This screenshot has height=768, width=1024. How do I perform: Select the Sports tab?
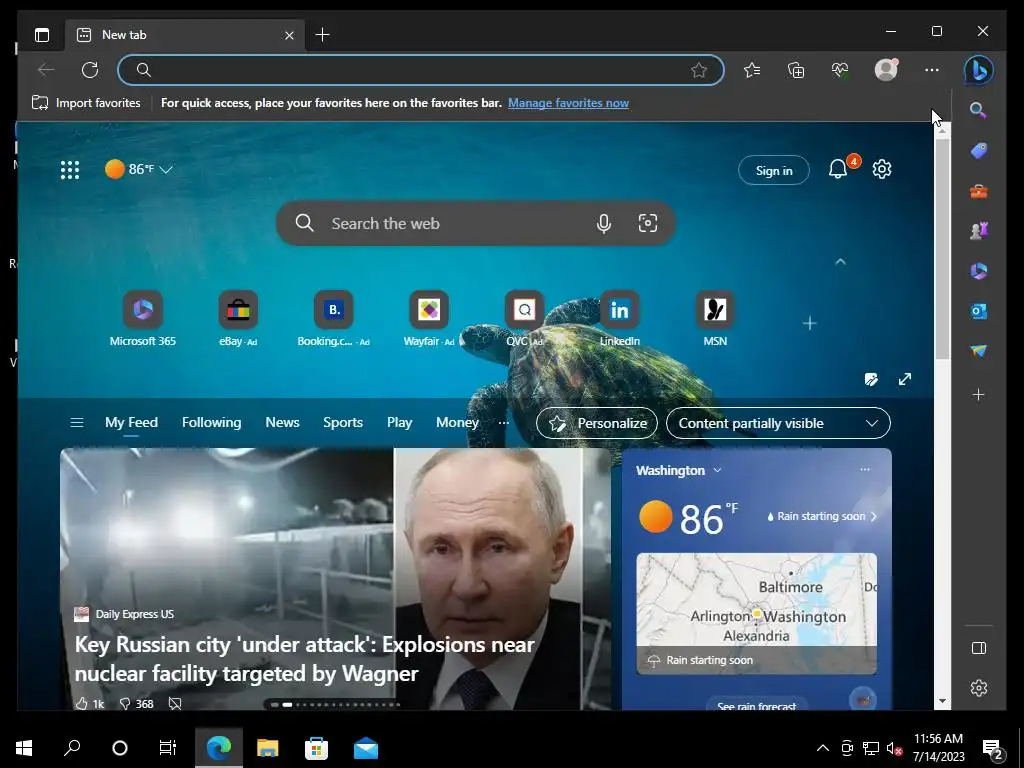343,423
